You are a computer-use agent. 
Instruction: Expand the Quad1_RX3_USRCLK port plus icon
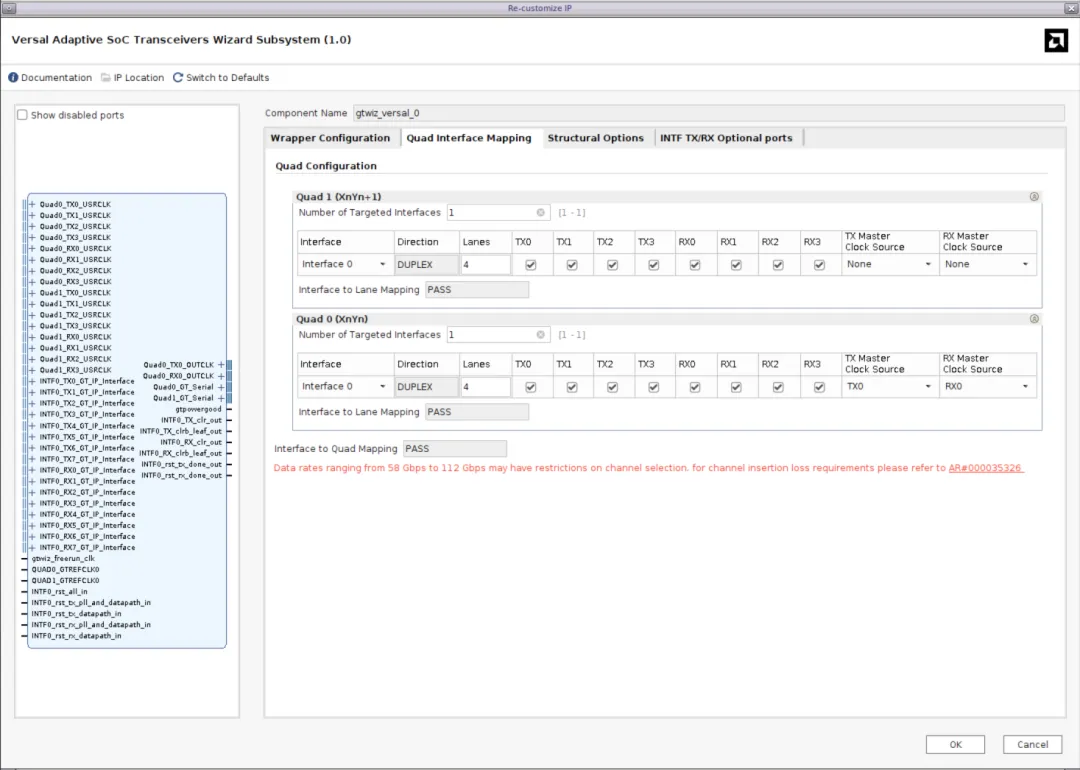point(32,370)
